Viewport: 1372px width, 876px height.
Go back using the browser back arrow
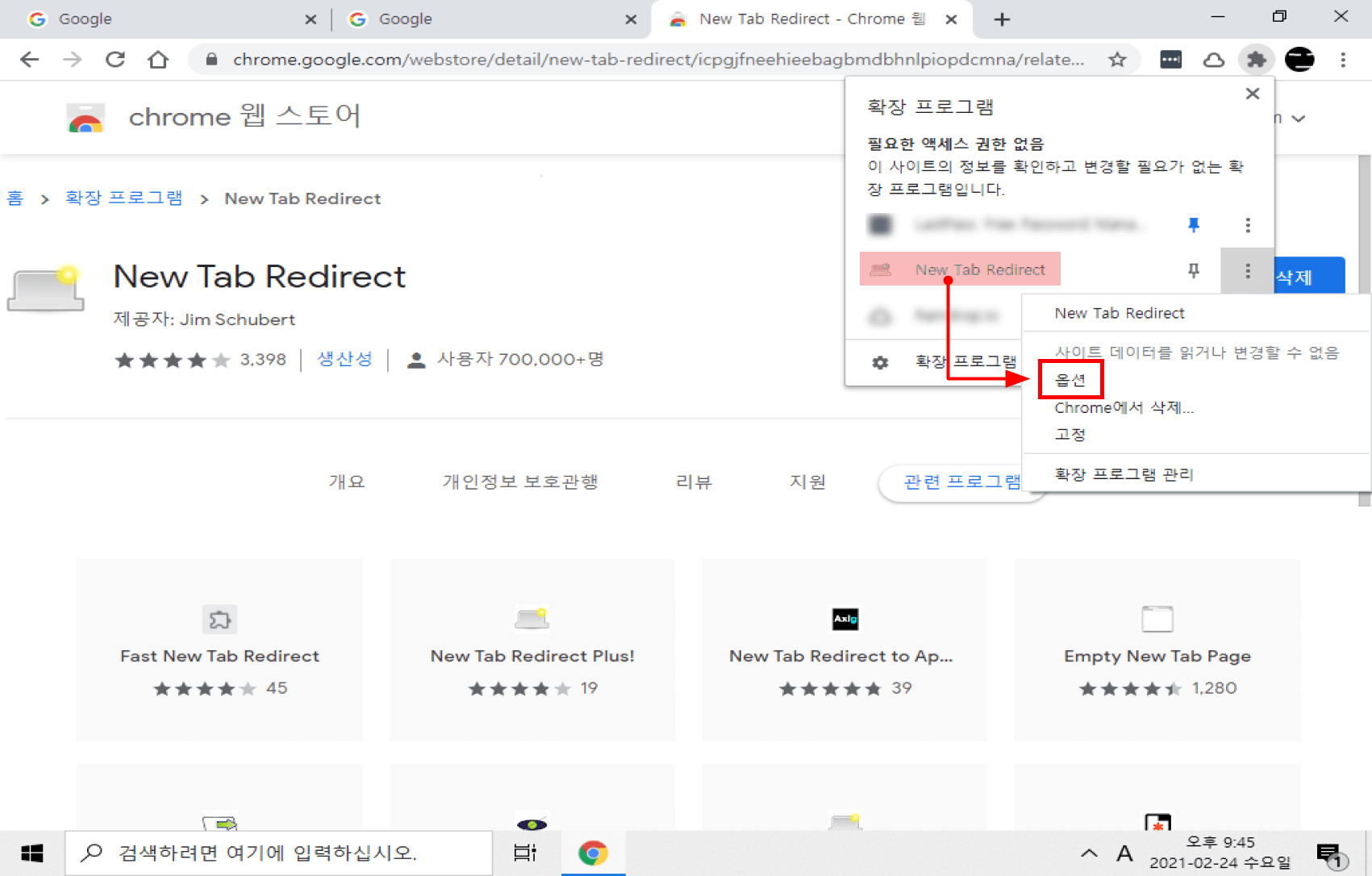tap(29, 59)
